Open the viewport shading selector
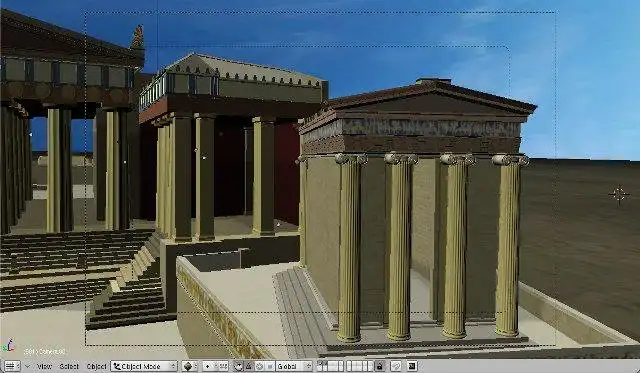 tap(189, 366)
